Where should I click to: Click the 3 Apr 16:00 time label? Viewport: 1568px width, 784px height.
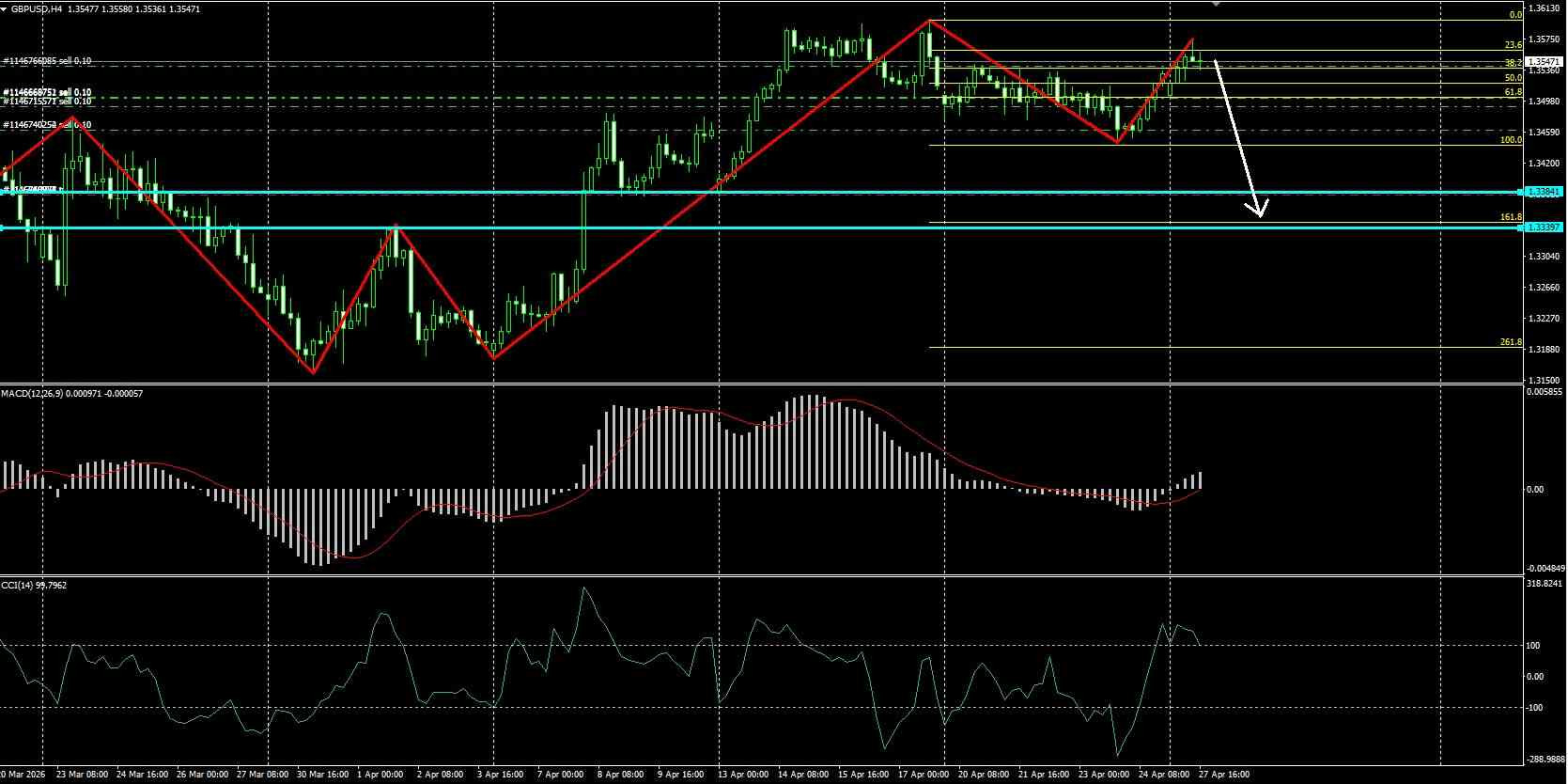click(x=500, y=775)
